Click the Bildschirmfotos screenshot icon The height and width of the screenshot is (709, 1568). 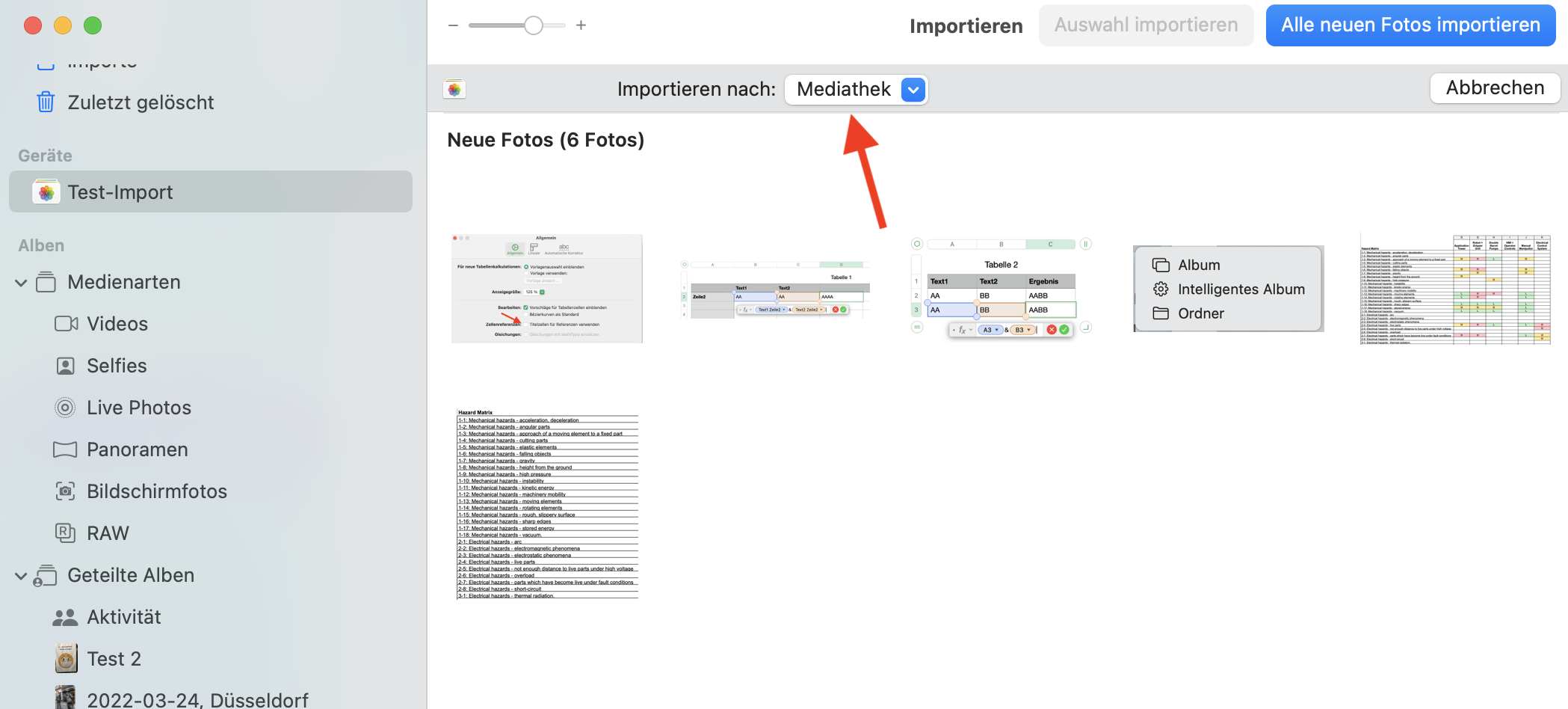[66, 491]
